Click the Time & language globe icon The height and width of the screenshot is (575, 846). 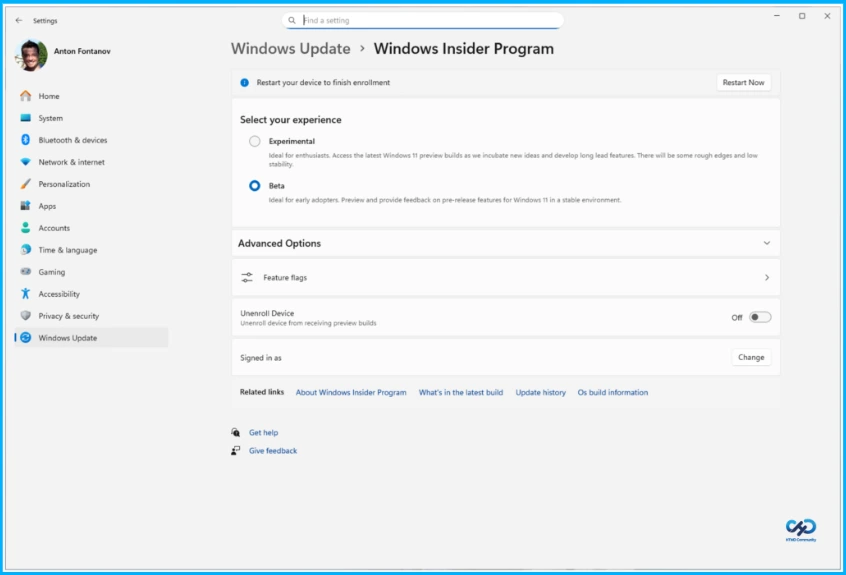tap(25, 250)
